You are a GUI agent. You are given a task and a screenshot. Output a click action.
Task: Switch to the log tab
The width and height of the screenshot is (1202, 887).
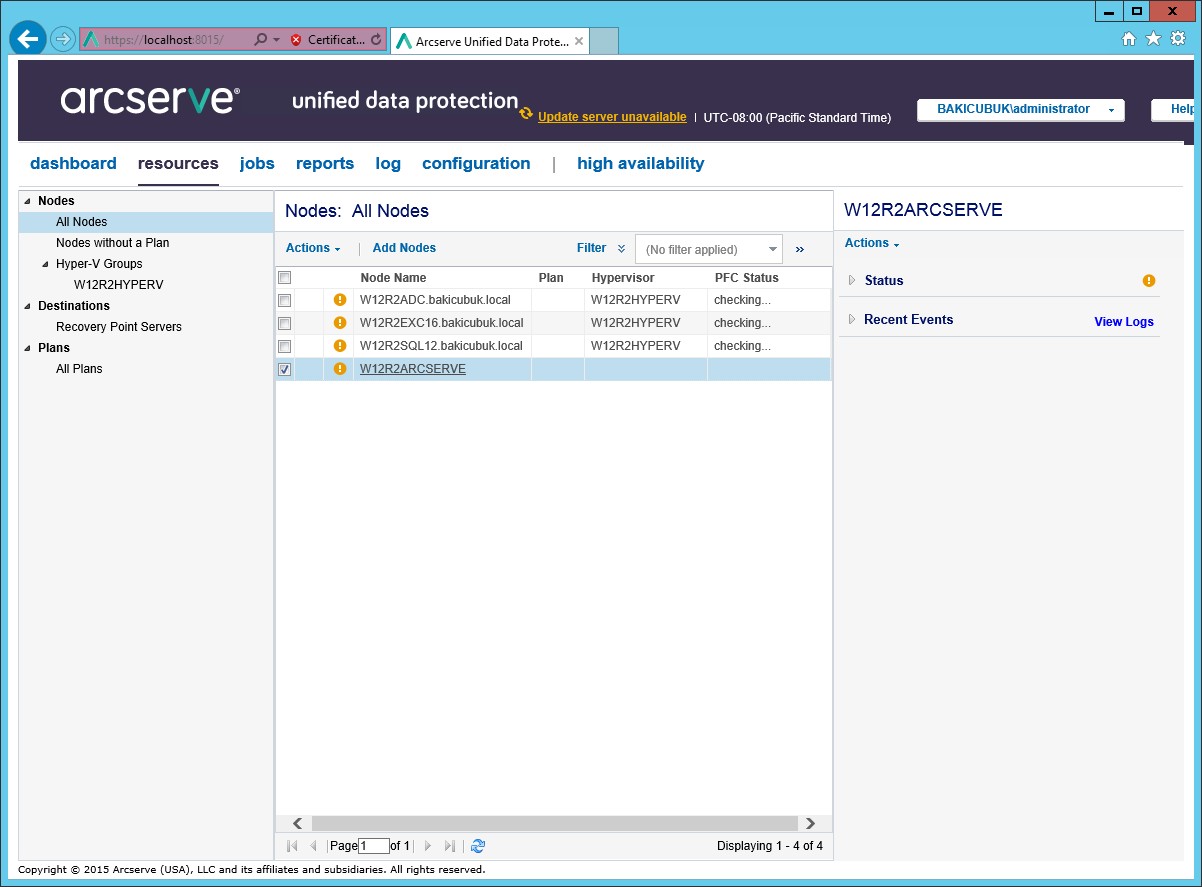click(x=388, y=163)
